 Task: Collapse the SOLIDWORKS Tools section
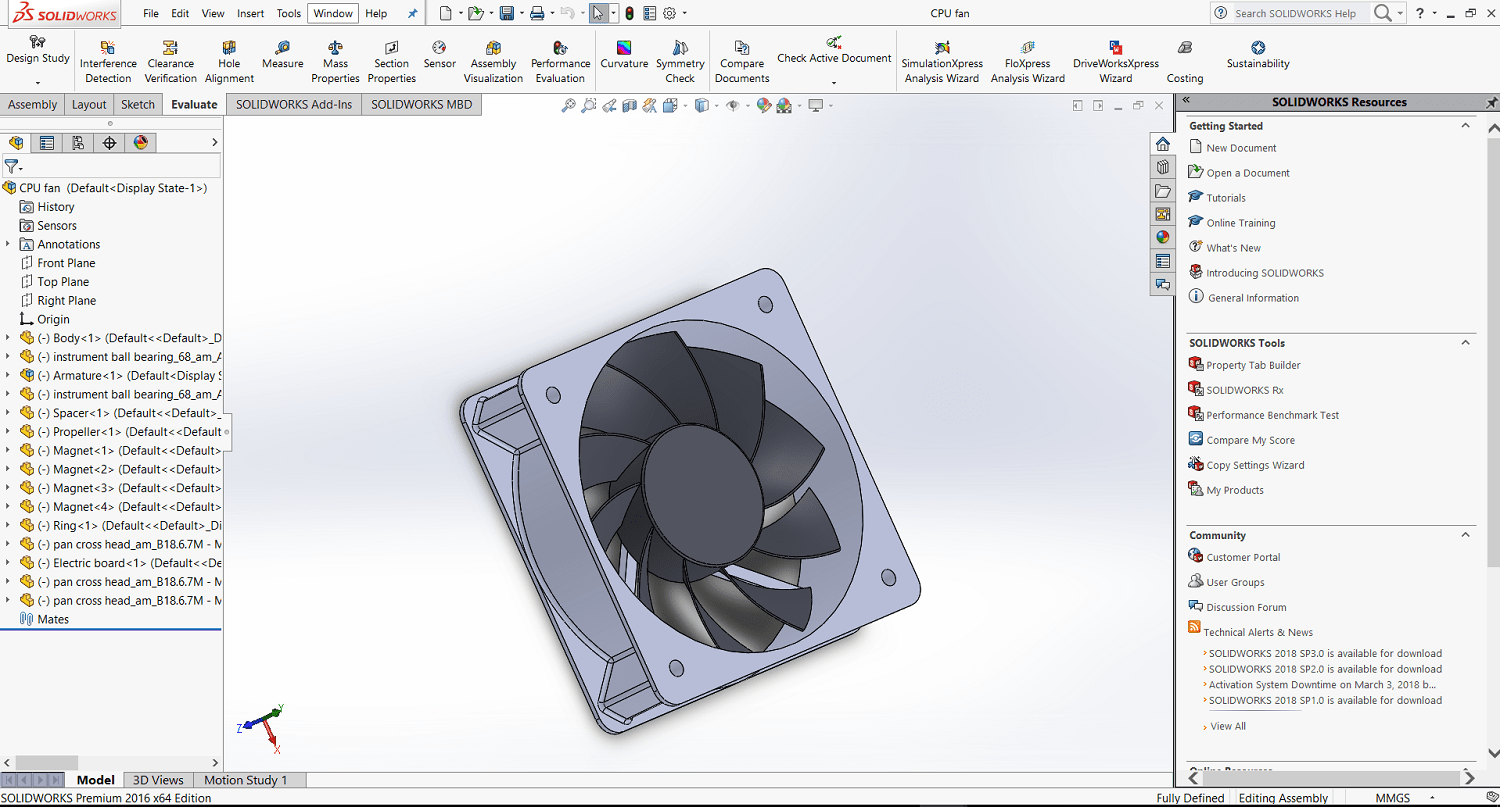[x=1466, y=343]
